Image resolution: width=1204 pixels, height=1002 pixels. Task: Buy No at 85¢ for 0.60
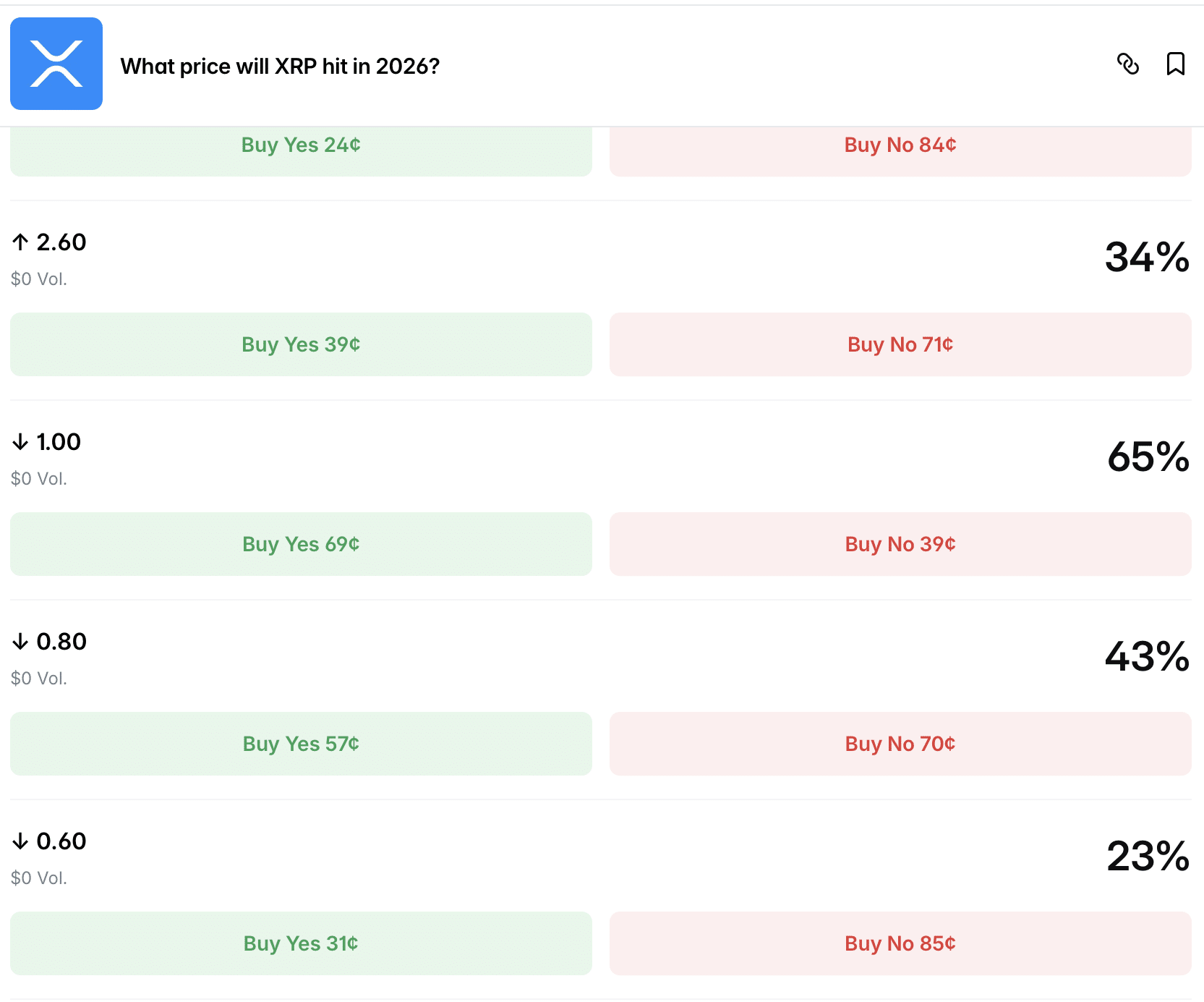[x=900, y=943]
